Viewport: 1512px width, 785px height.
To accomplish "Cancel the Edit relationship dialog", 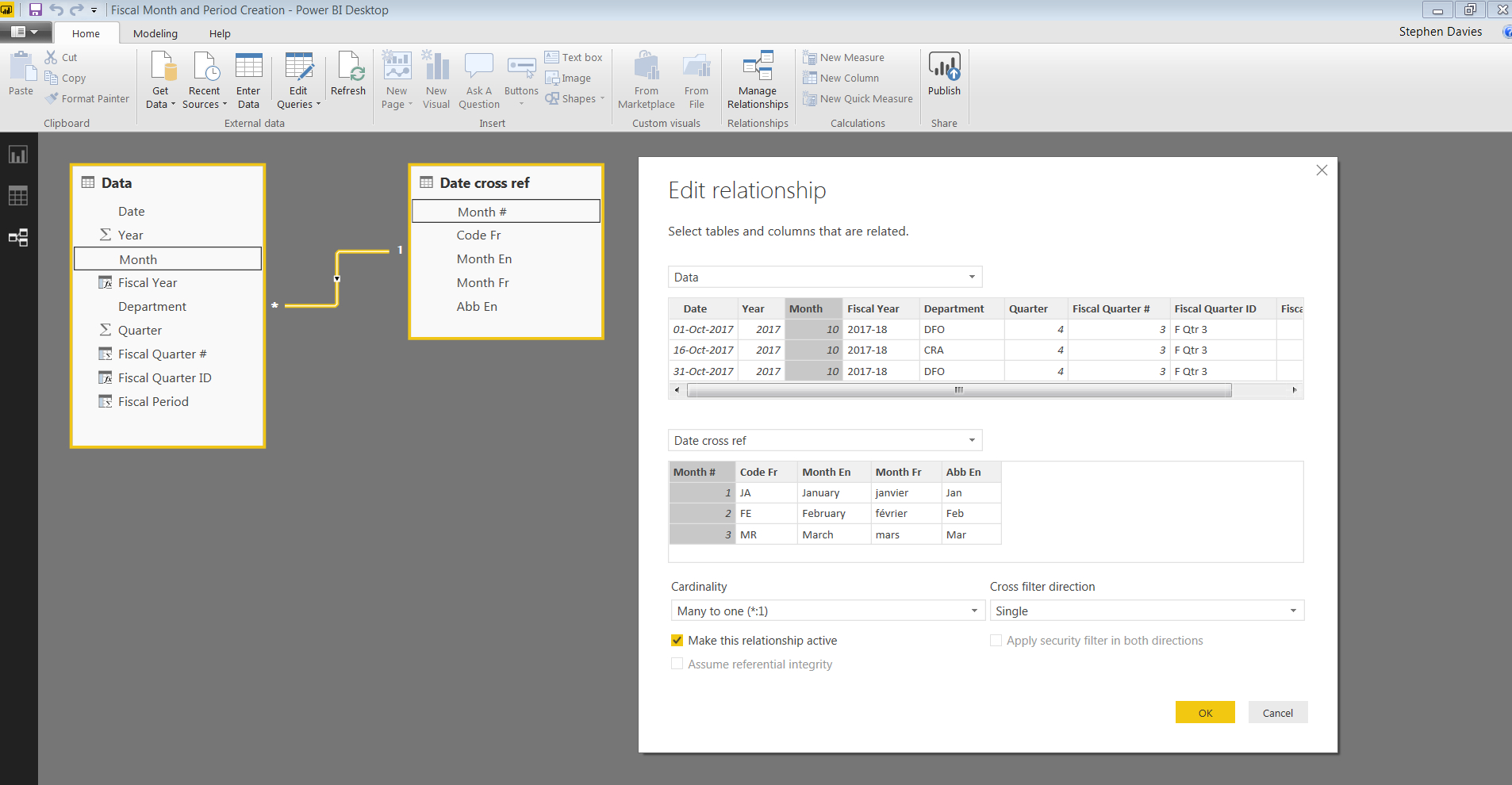I will (1278, 712).
